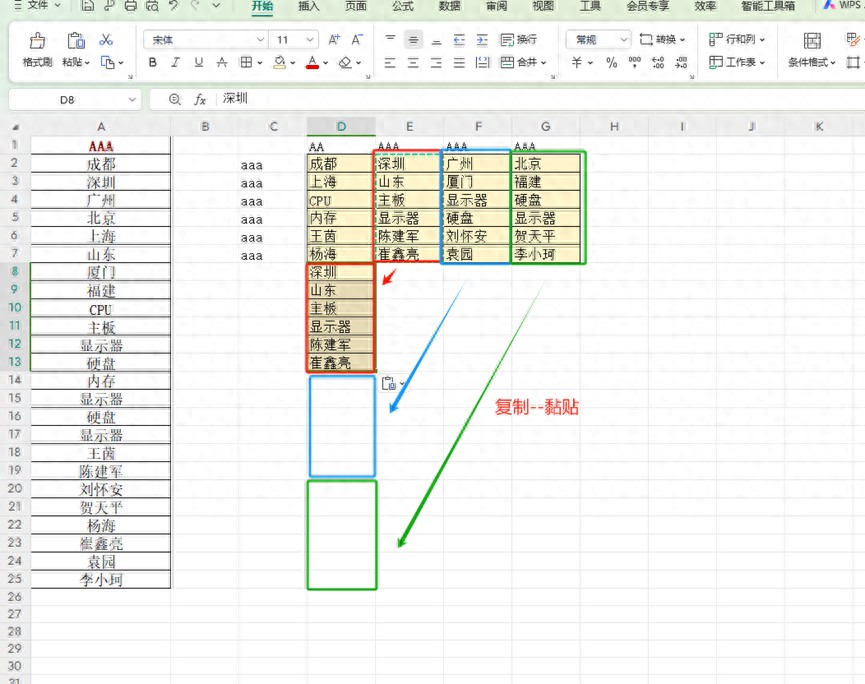Apply the red font color A
The image size is (865, 684).
click(312, 62)
